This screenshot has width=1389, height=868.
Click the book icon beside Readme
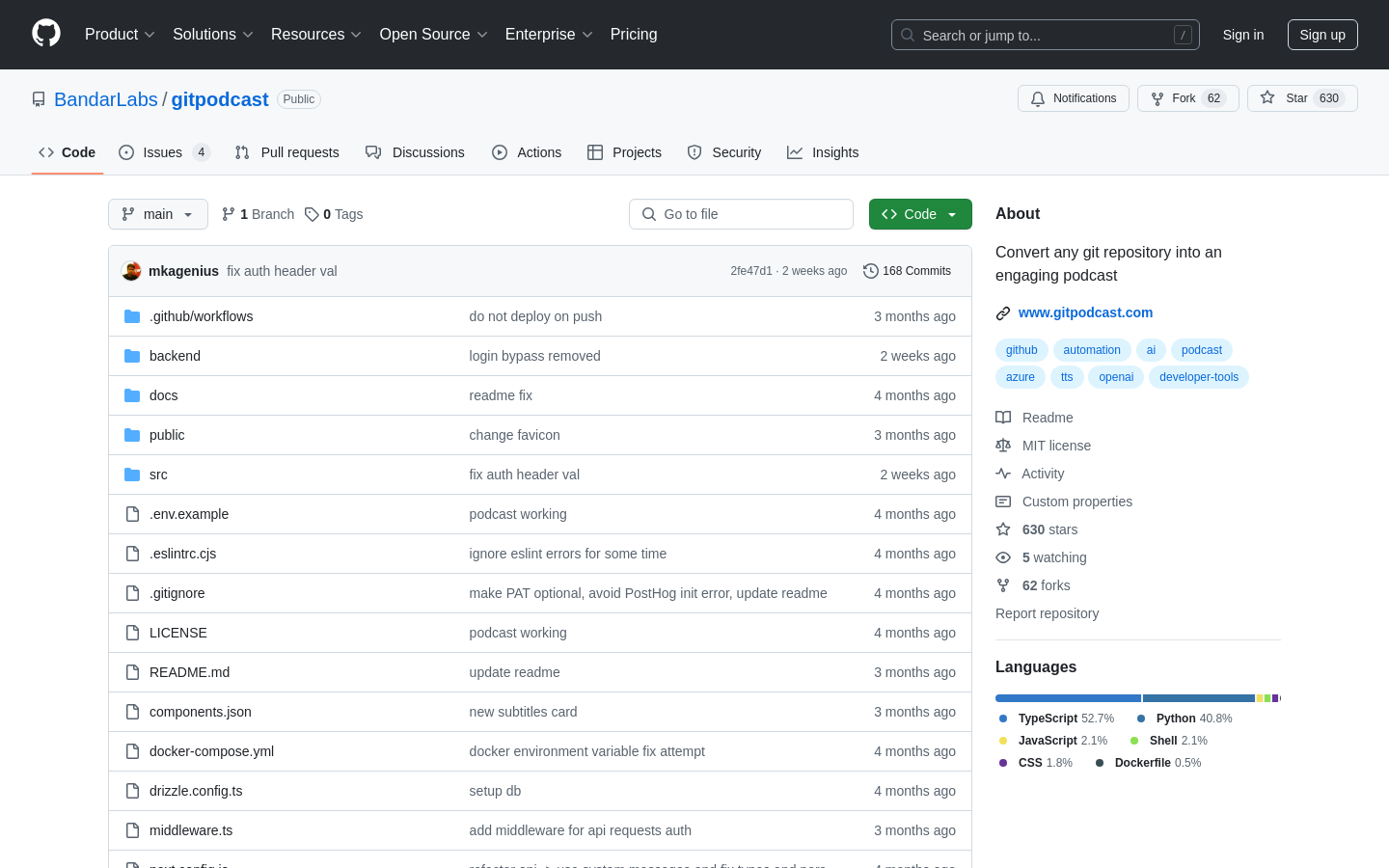(x=1003, y=418)
